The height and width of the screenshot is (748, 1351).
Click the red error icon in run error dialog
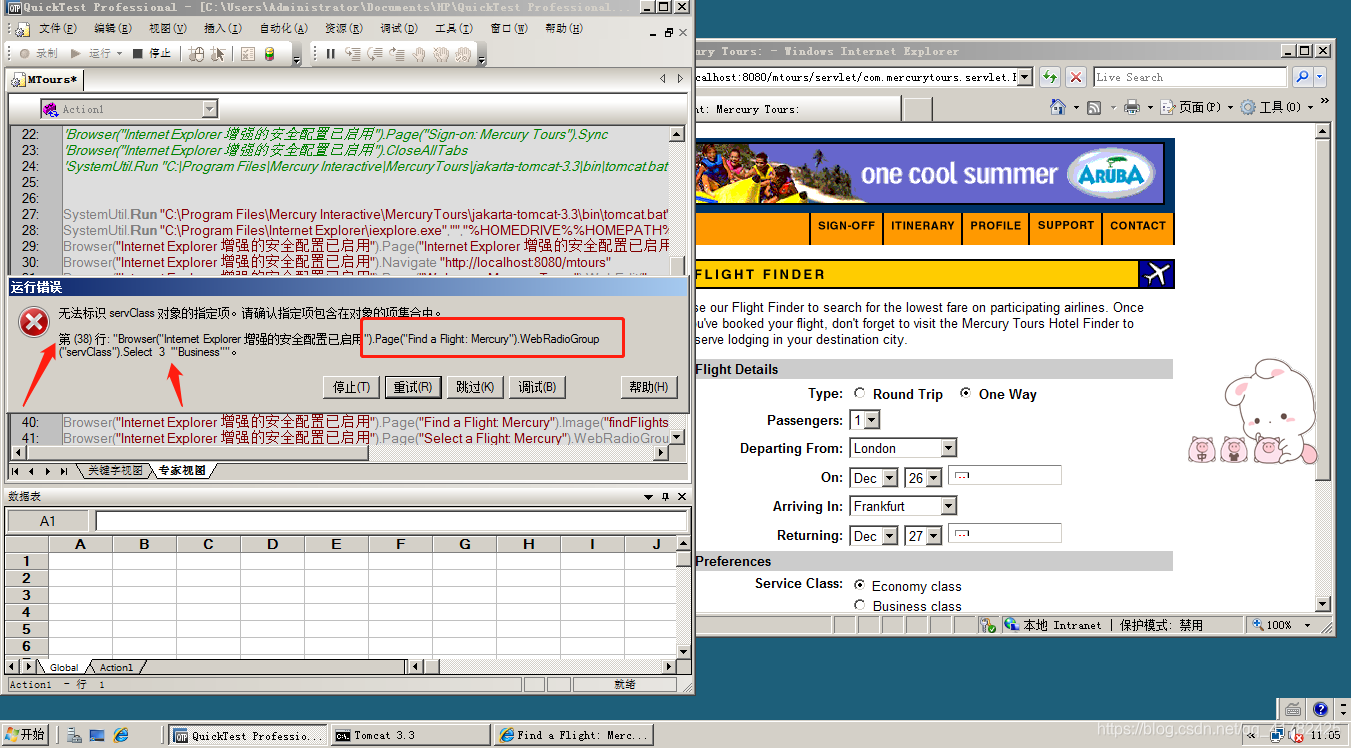point(34,322)
